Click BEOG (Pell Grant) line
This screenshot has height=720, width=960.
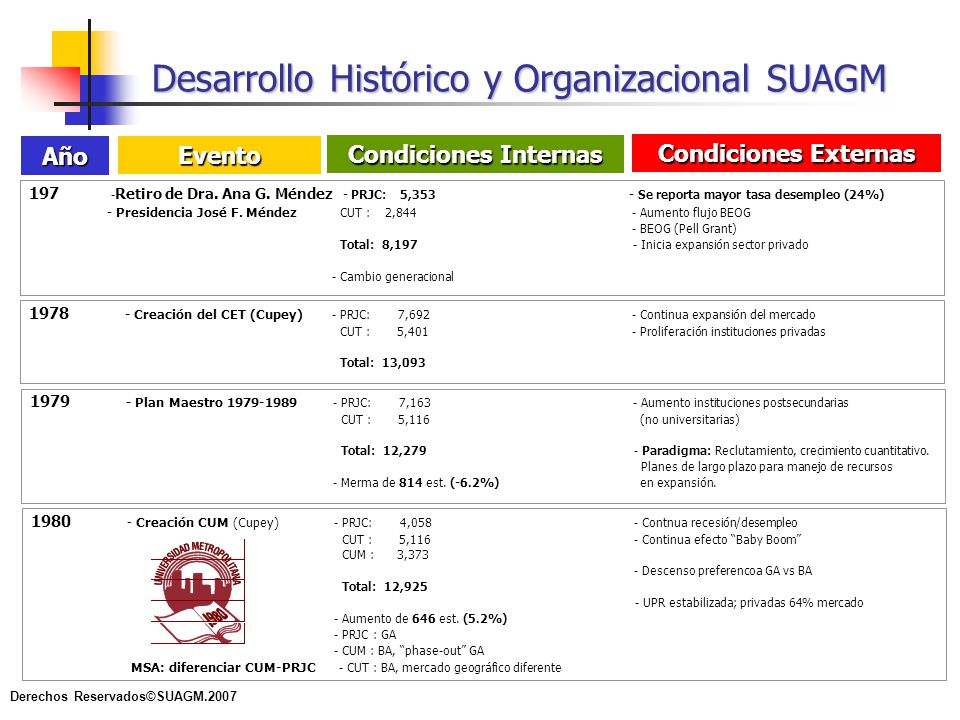(x=684, y=229)
